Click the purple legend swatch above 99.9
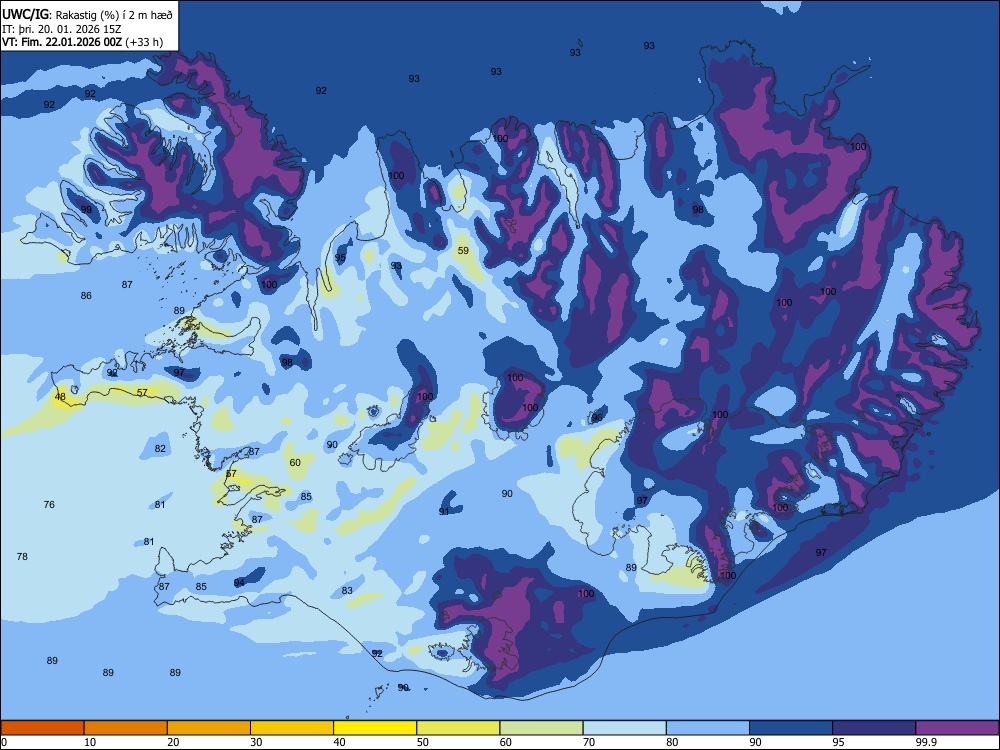The height and width of the screenshot is (750, 1000). click(957, 728)
